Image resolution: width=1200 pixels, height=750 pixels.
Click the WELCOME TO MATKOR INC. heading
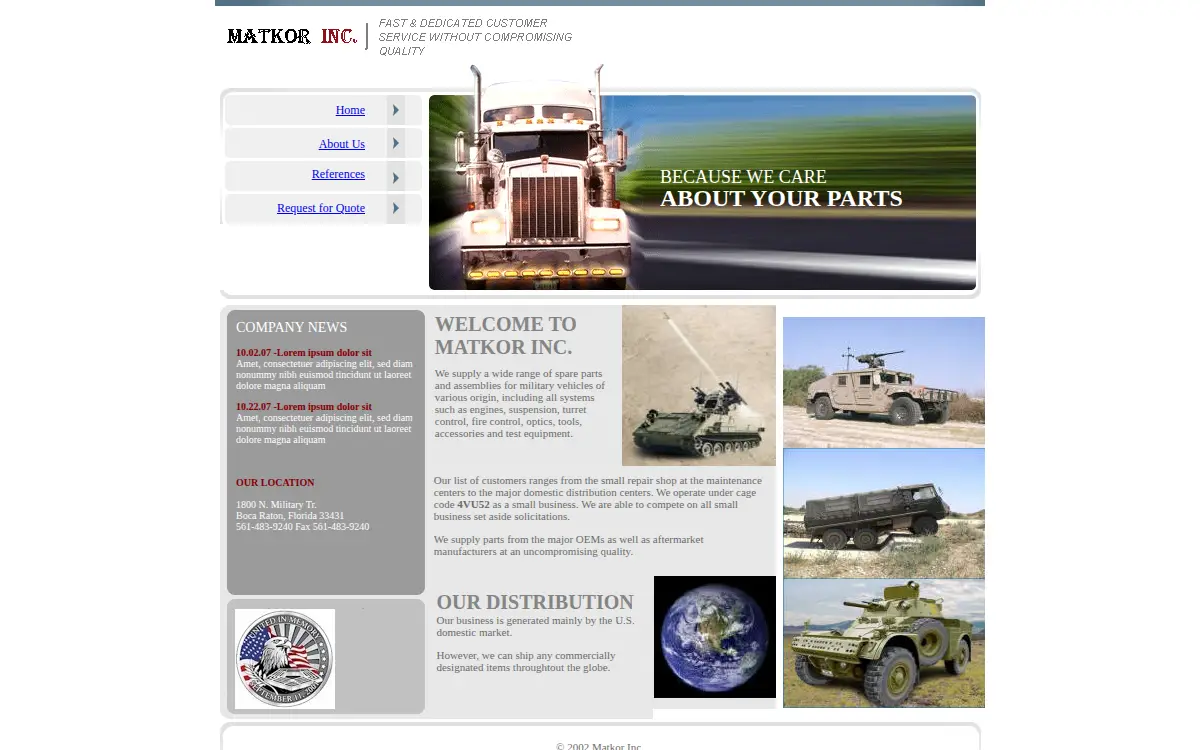click(506, 336)
